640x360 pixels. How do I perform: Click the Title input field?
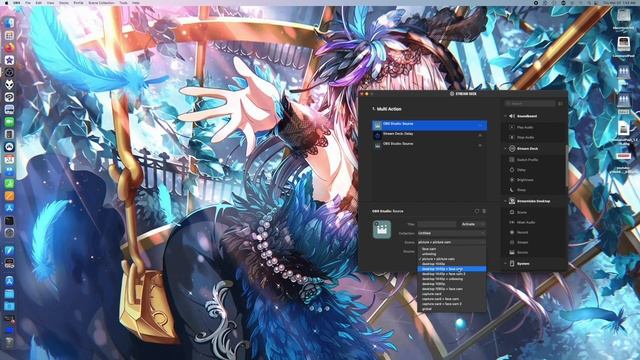[437, 224]
